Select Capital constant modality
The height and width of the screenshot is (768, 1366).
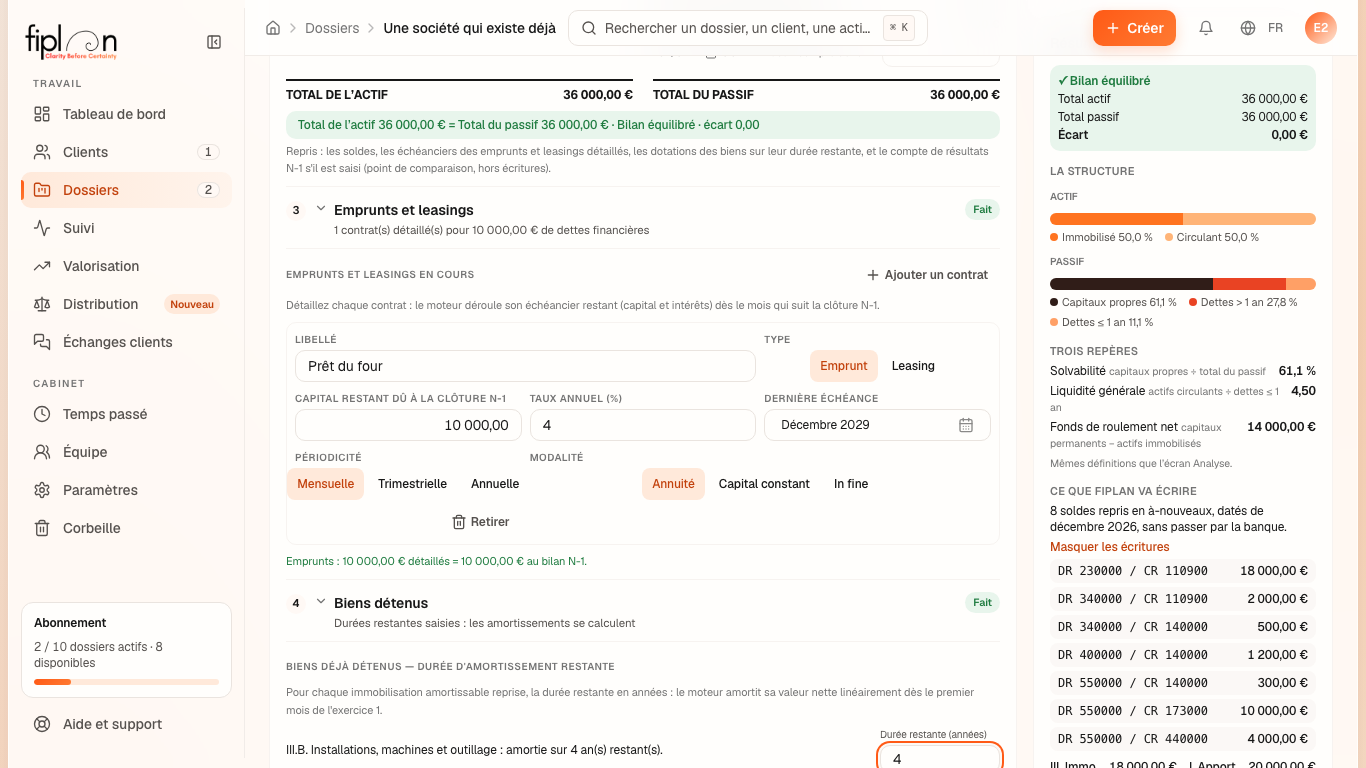tap(764, 484)
